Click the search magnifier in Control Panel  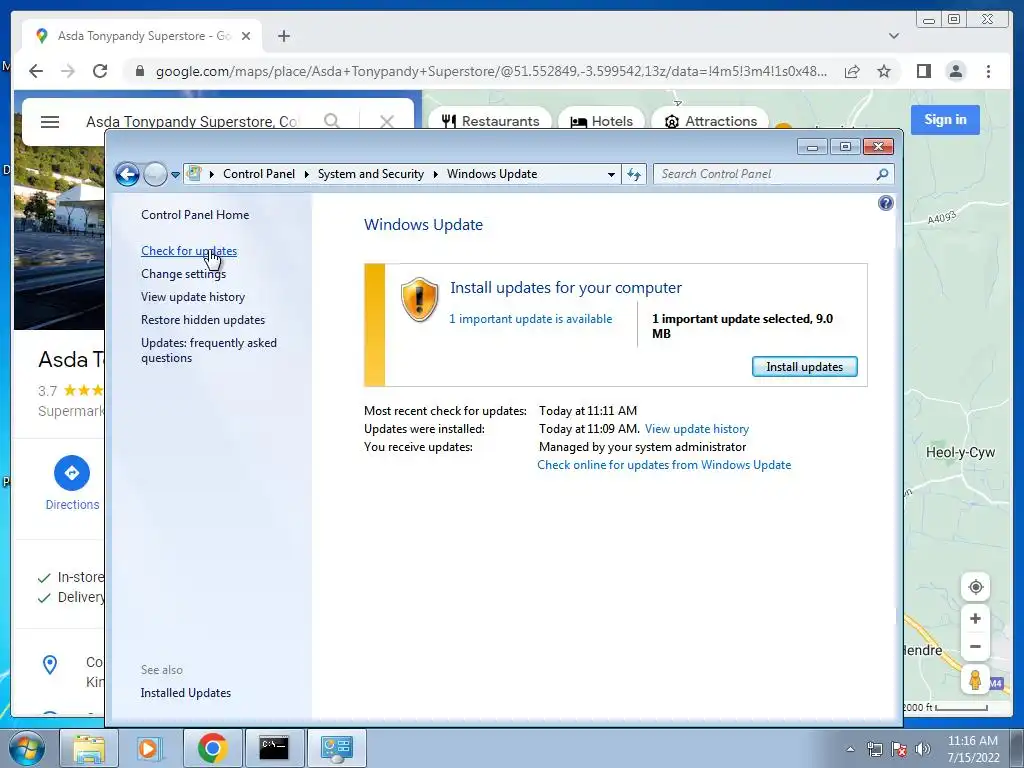coord(882,174)
